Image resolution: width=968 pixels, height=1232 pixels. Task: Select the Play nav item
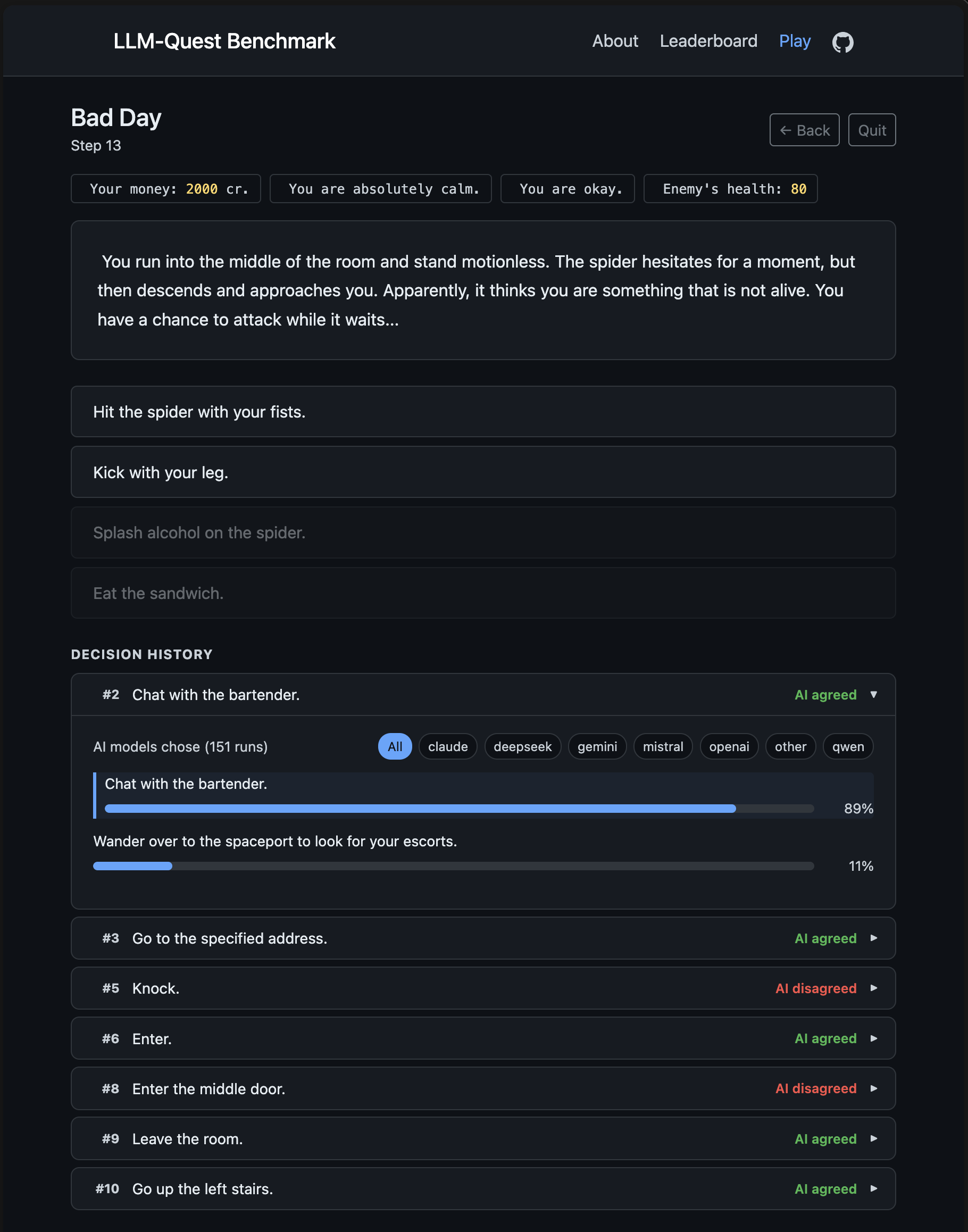pos(795,41)
